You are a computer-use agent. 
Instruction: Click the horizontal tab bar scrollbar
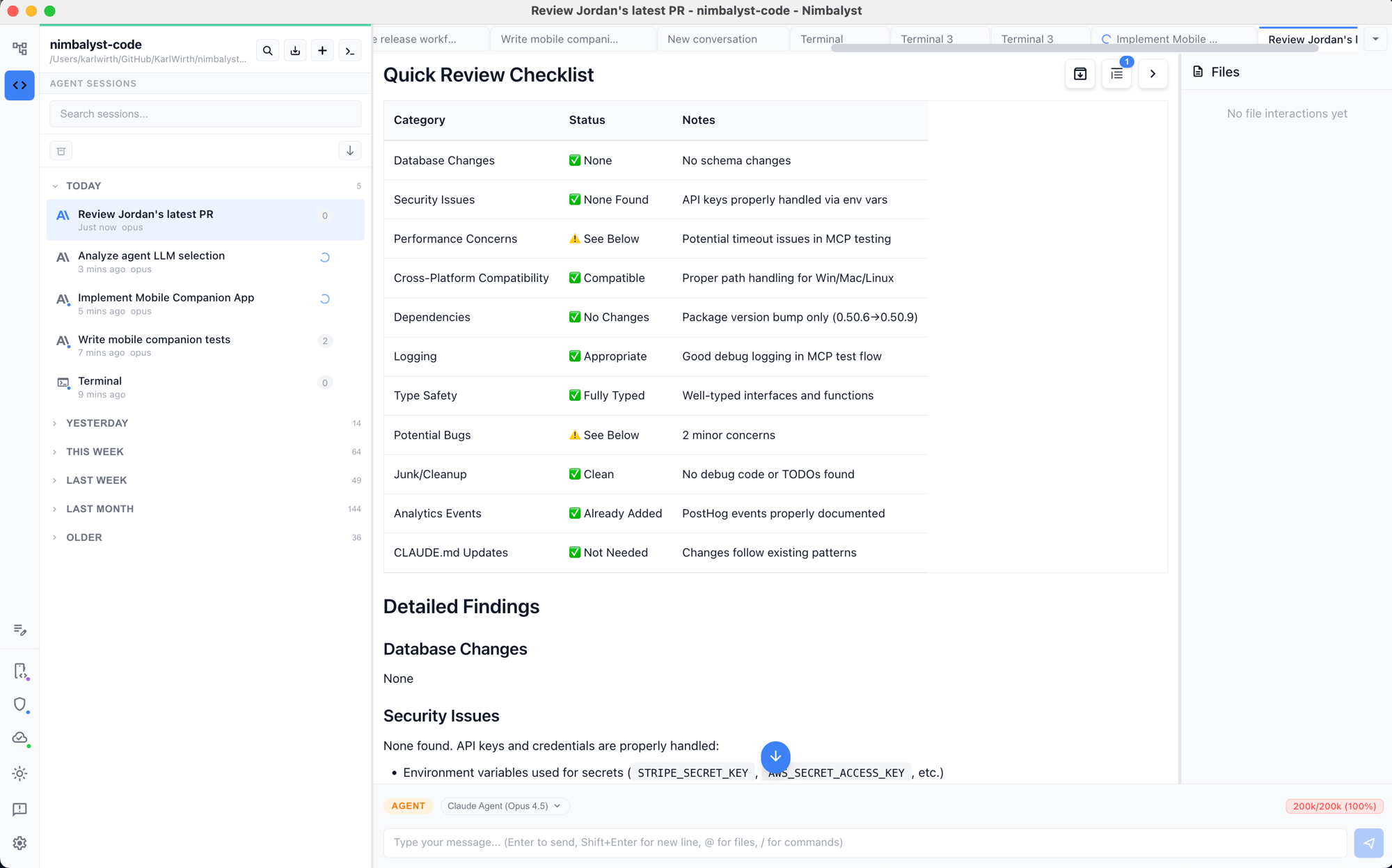[x=1074, y=49]
